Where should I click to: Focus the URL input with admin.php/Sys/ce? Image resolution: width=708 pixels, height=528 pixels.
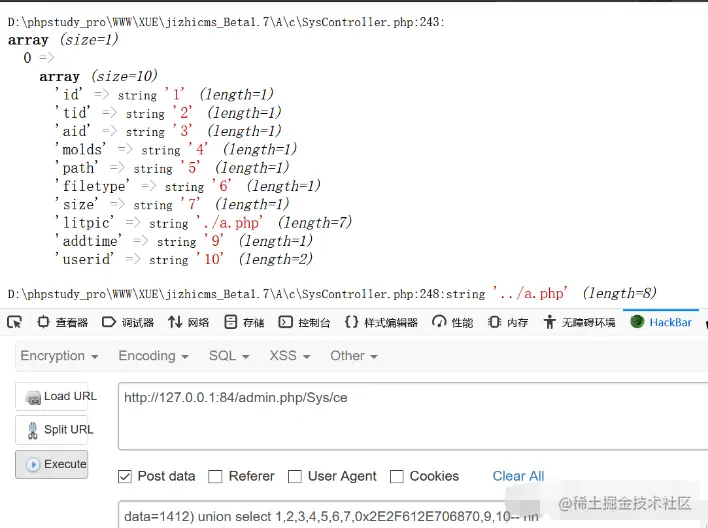(x=413, y=416)
